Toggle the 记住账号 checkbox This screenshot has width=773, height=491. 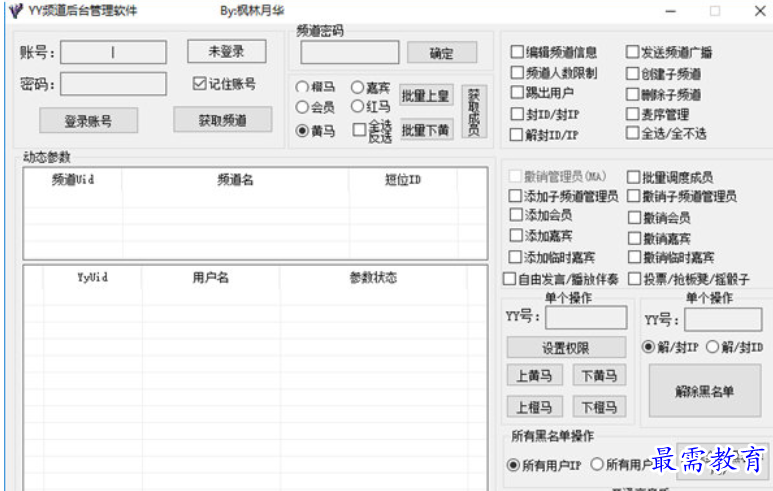pyautogui.click(x=199, y=83)
